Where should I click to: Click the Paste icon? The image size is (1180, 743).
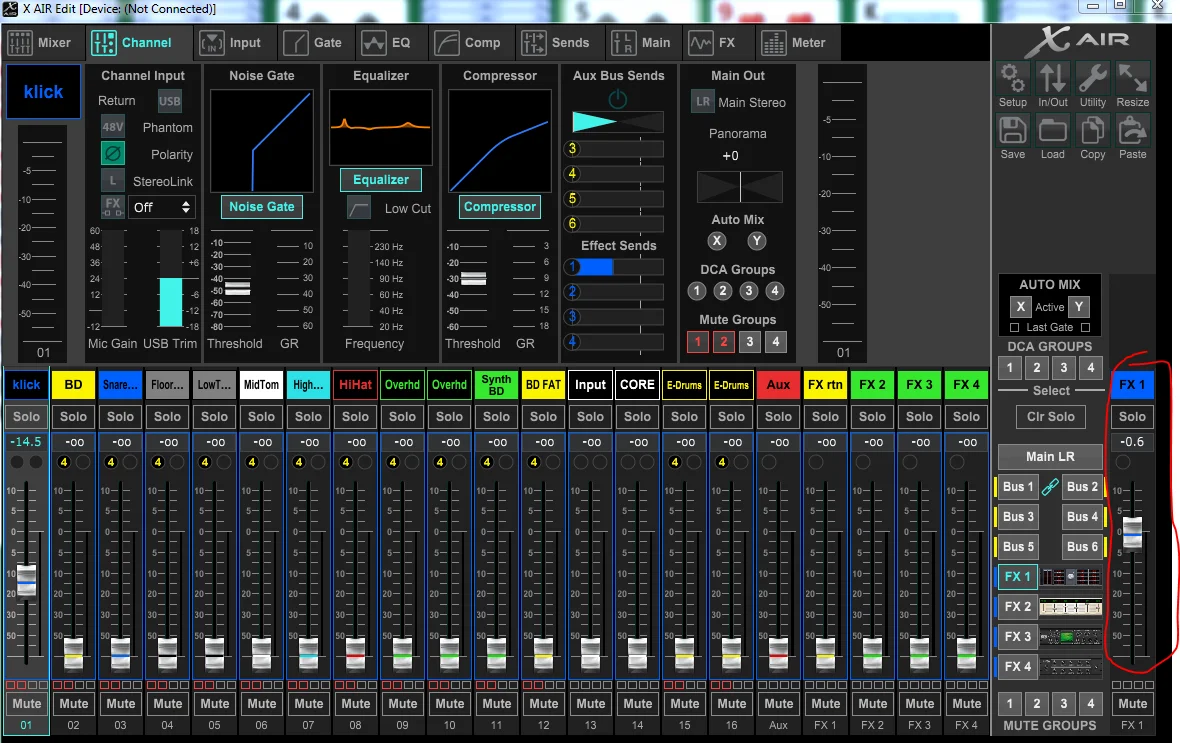[1133, 130]
